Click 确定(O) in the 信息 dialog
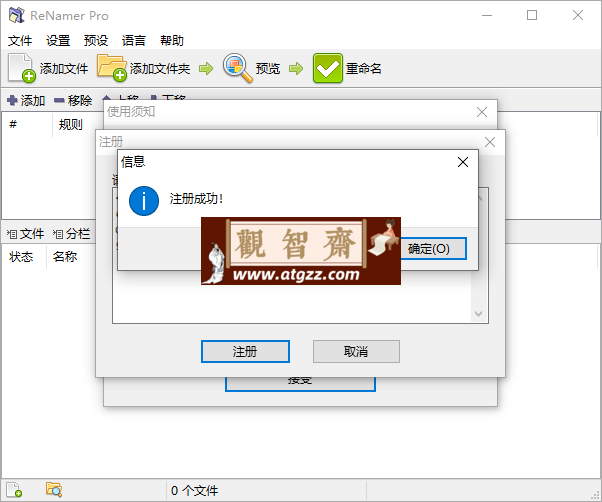Viewport: 602px width, 502px height. tap(433, 249)
